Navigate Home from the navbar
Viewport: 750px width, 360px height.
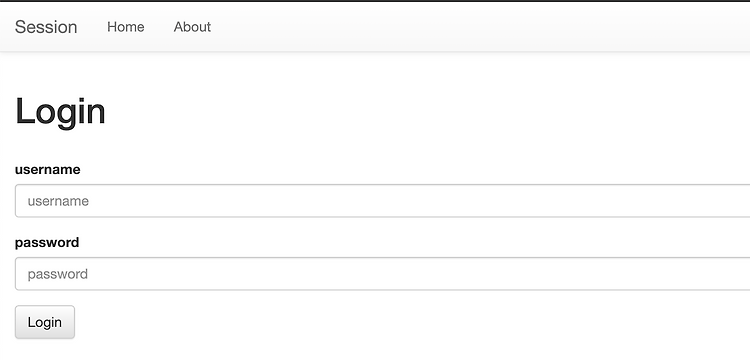coord(126,27)
